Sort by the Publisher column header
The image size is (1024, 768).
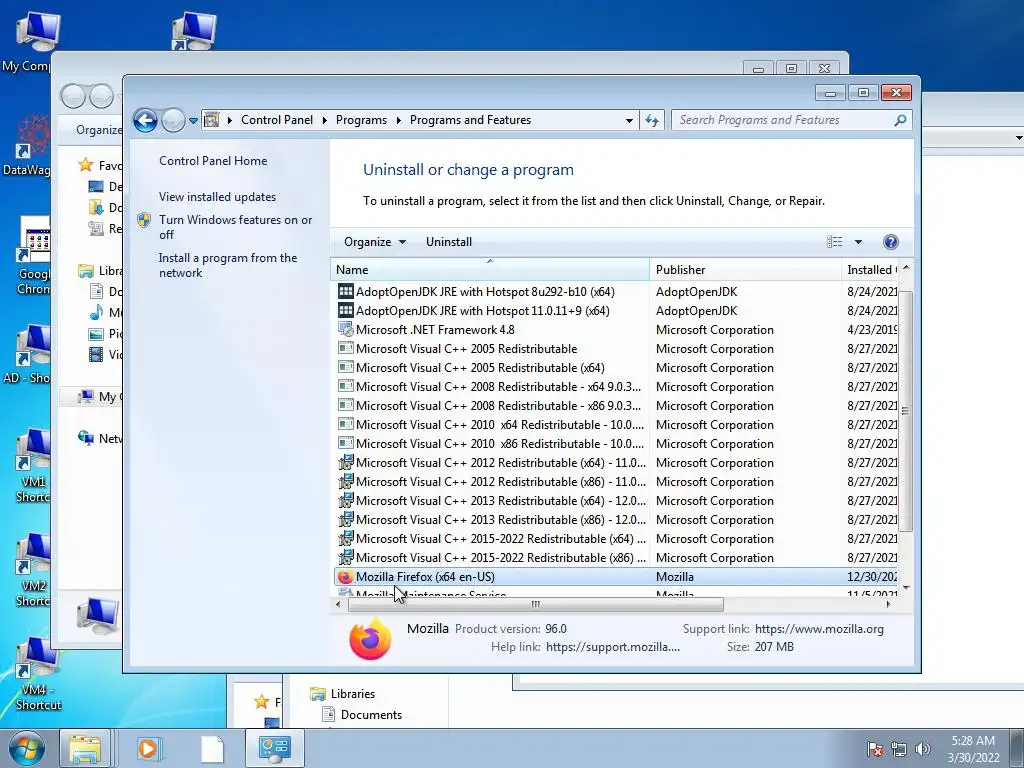pos(745,270)
